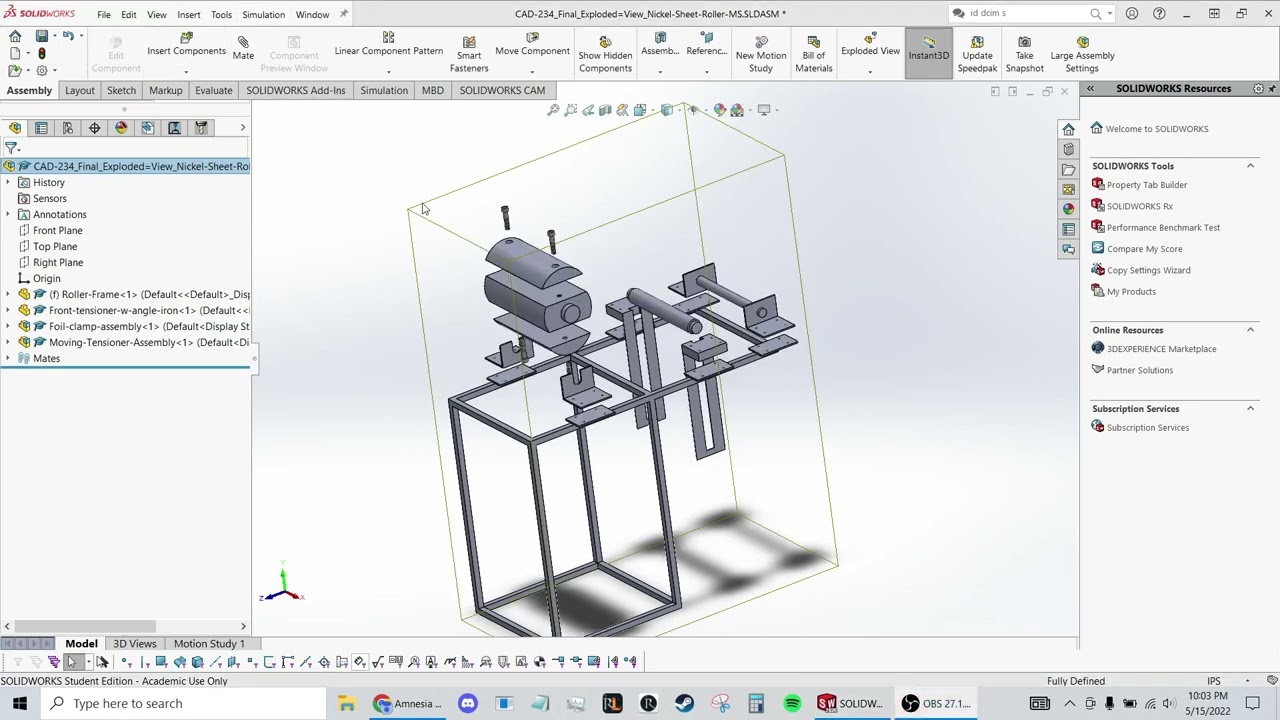1280x720 pixels.
Task: Click Smart Fasteners tool
Action: [469, 54]
